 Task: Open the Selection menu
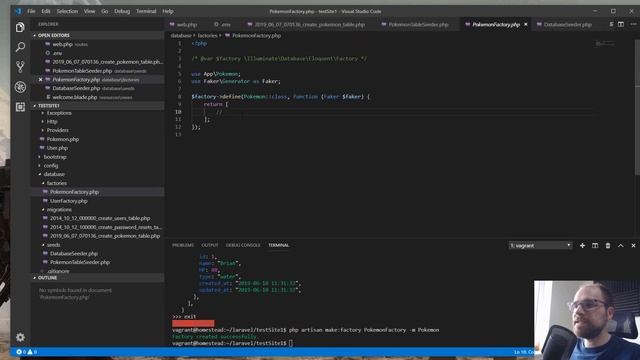coord(67,11)
